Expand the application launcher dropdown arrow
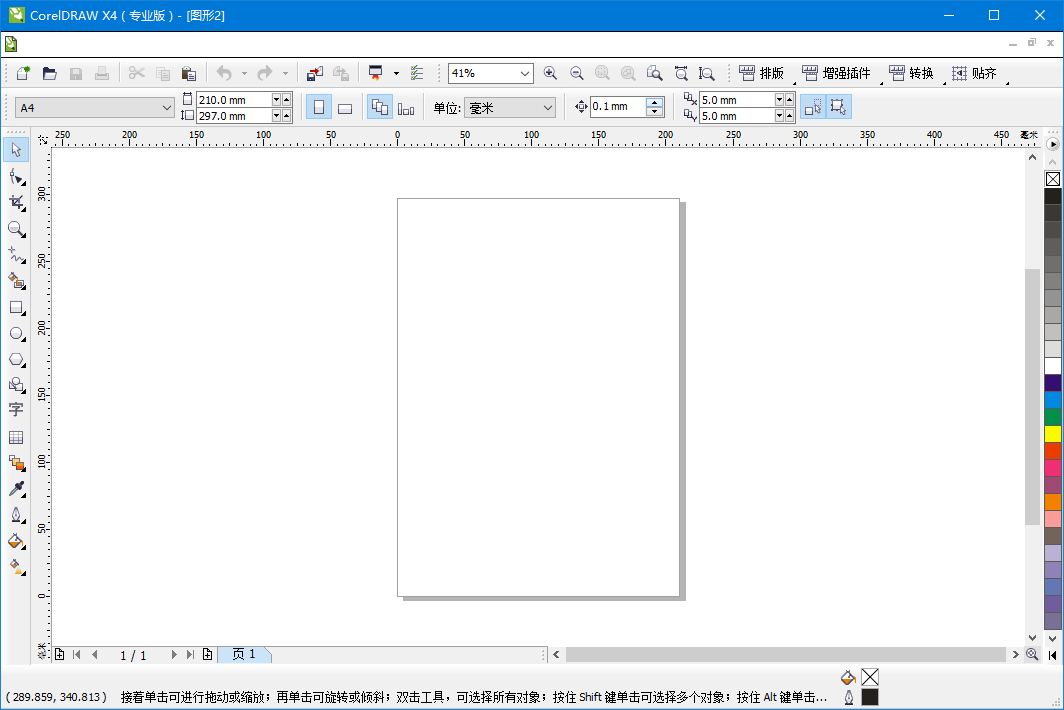This screenshot has width=1064, height=710. pos(396,73)
